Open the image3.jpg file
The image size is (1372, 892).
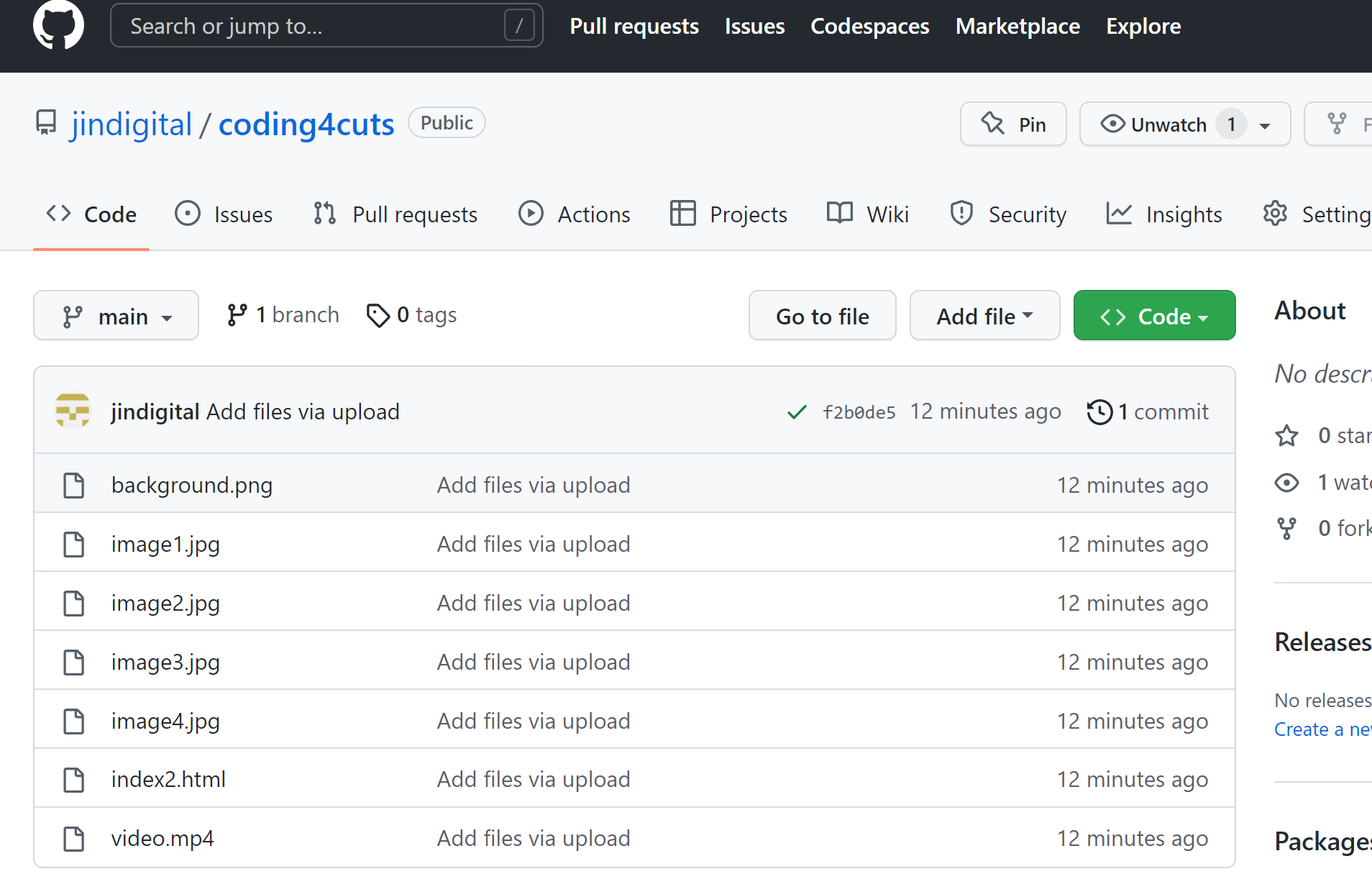pyautogui.click(x=165, y=663)
